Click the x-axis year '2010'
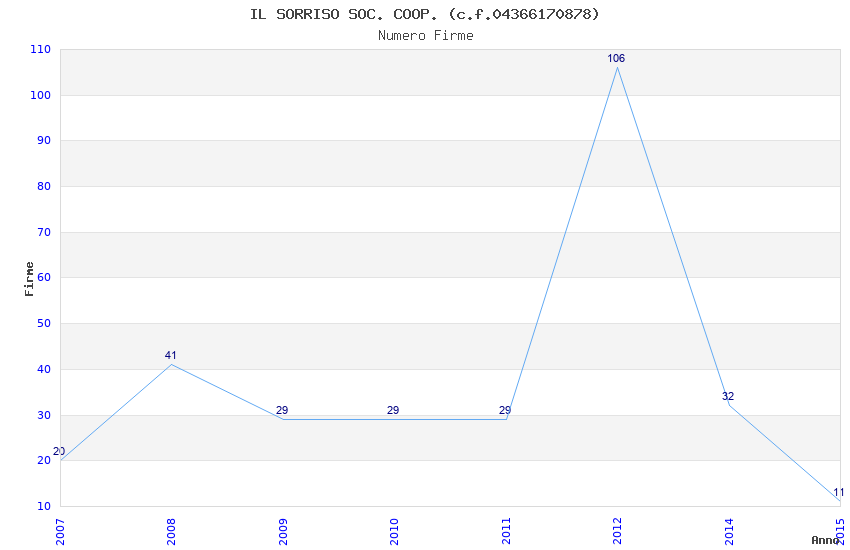This screenshot has width=850, height=550. (394, 532)
